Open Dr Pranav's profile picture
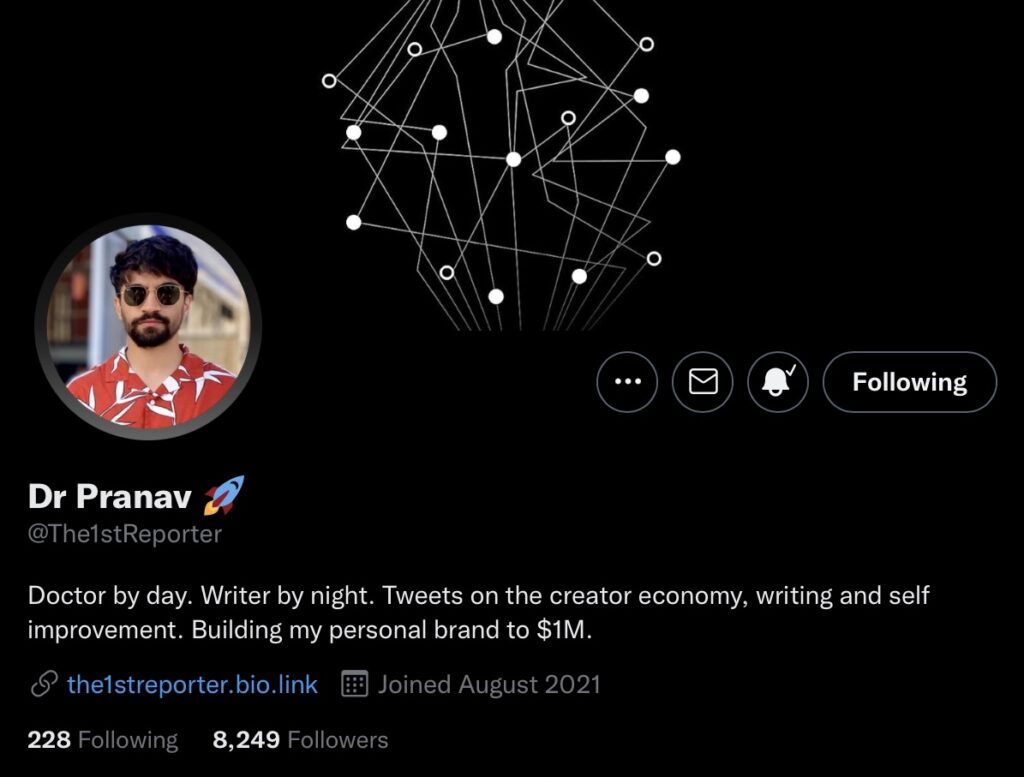 tap(148, 327)
